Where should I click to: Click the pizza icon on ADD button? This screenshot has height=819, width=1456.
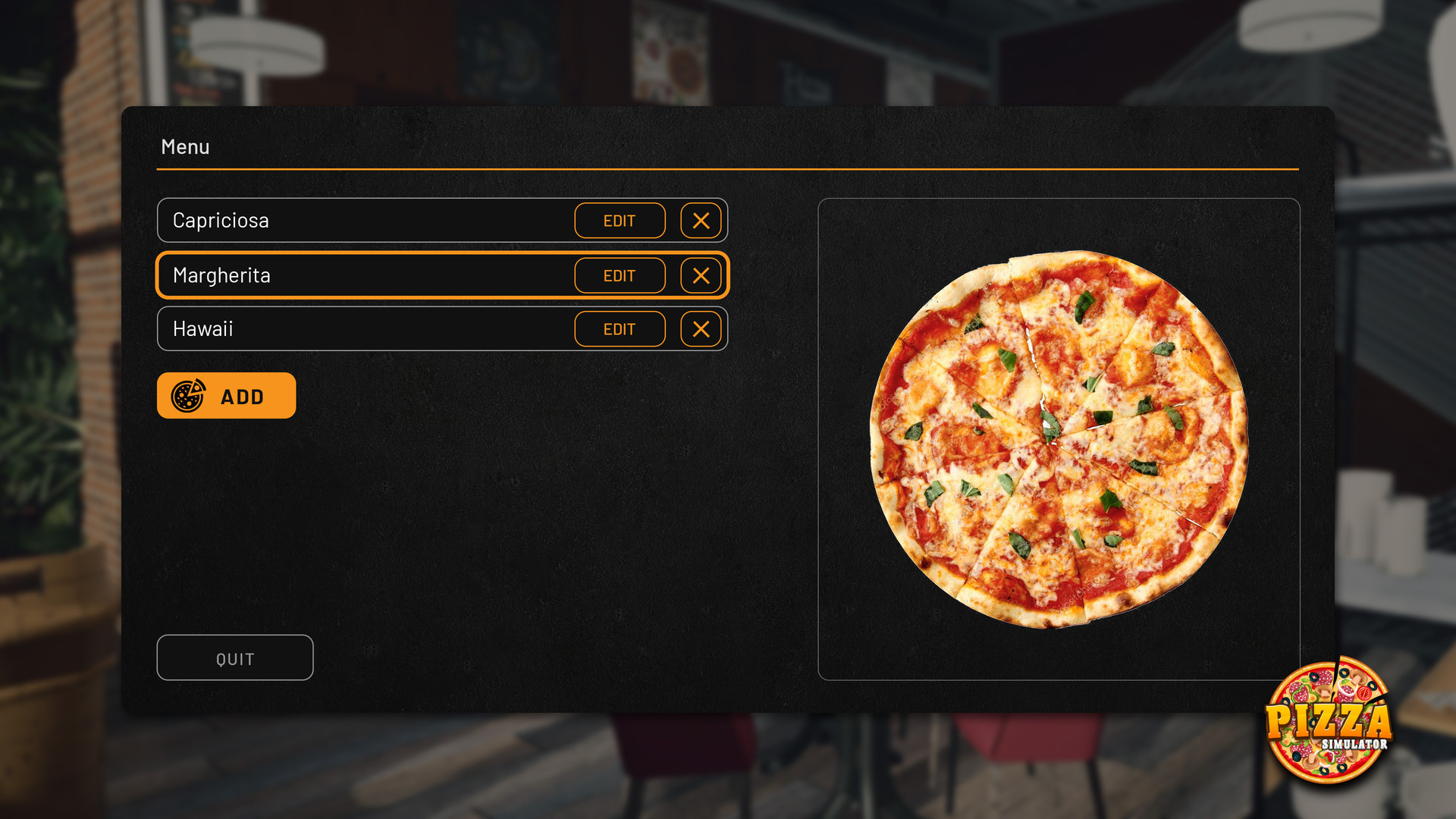coord(188,396)
